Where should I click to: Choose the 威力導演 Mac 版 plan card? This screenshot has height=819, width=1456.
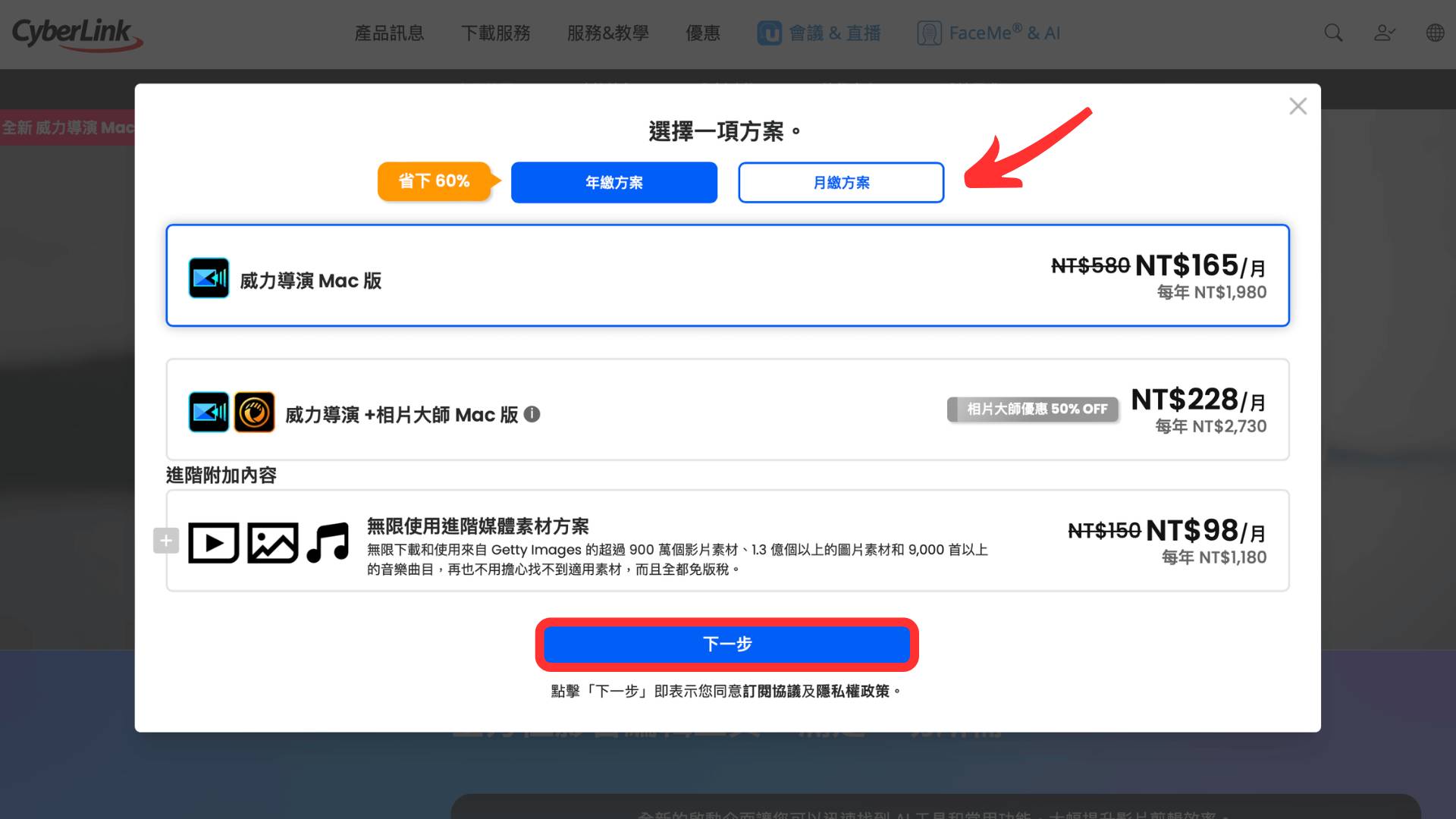pos(727,275)
